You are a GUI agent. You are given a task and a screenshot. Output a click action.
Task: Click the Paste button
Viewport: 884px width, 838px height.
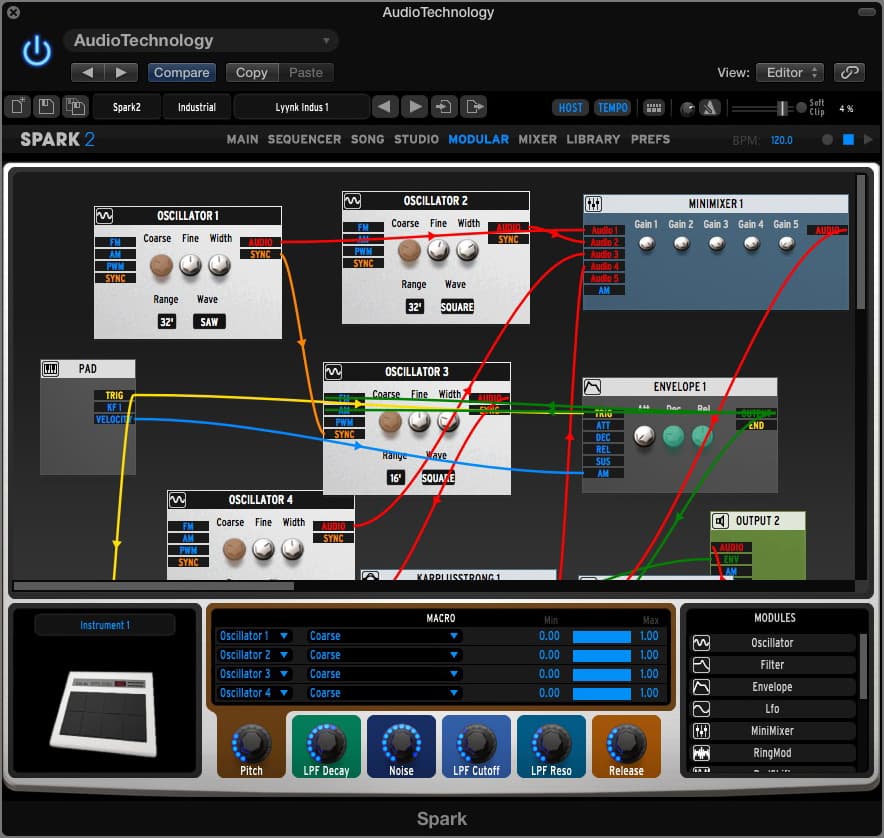pos(306,72)
